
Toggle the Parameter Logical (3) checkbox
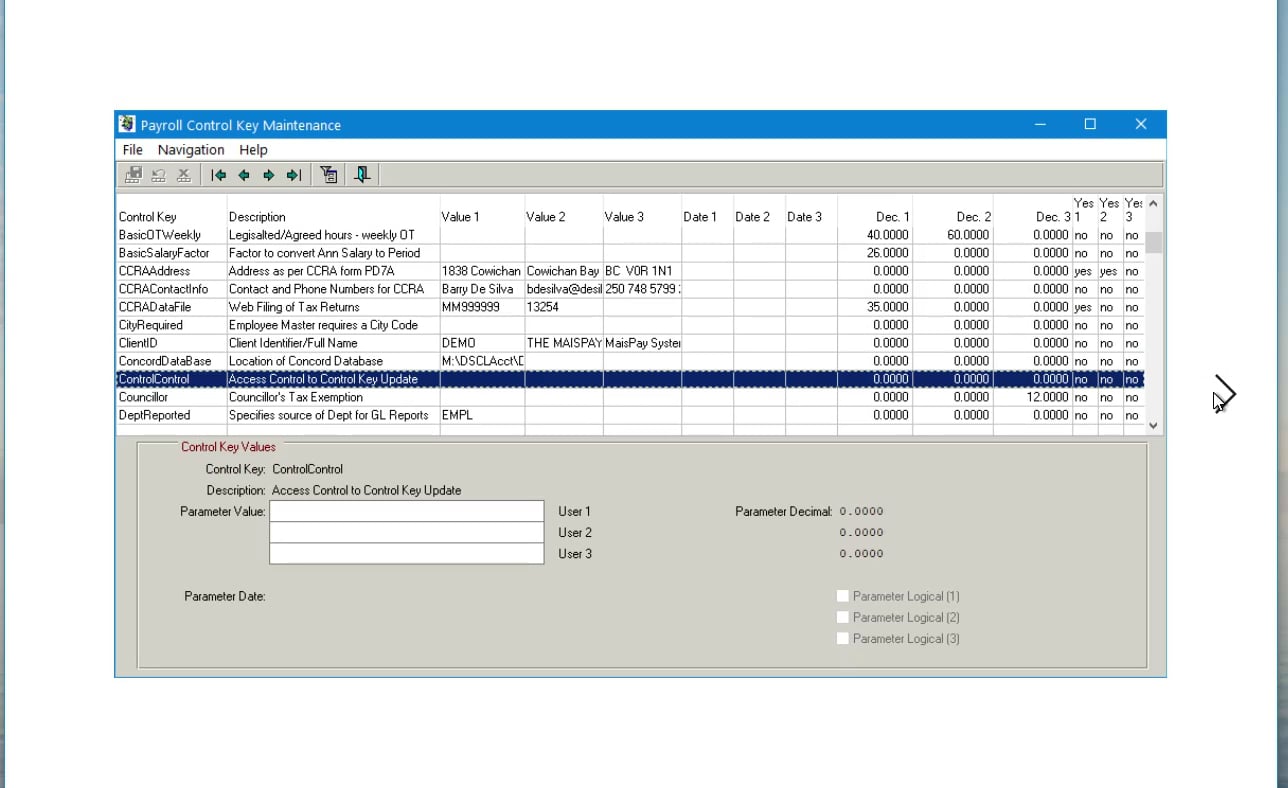click(843, 638)
